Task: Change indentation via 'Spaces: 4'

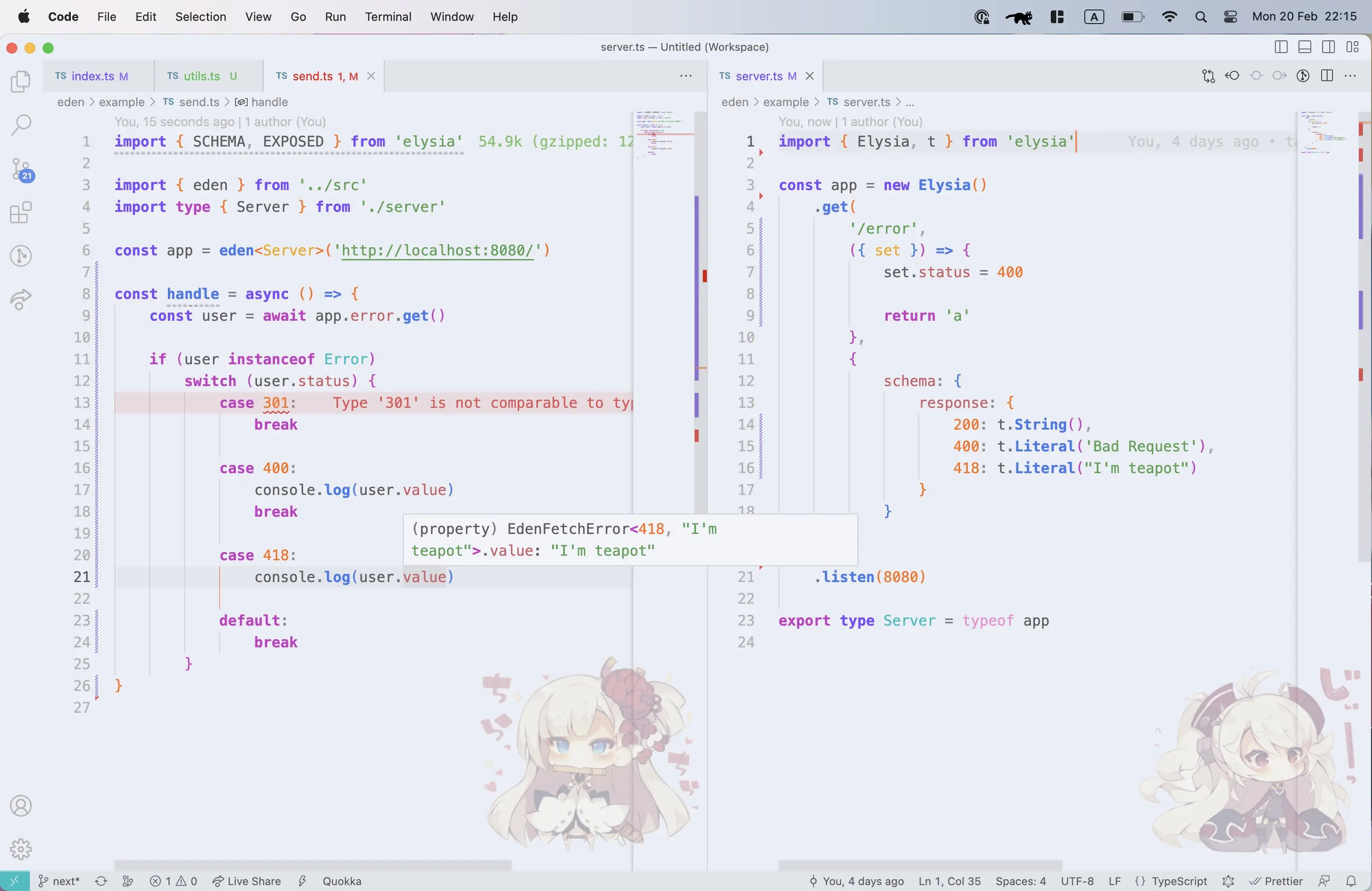Action: coord(1020,881)
